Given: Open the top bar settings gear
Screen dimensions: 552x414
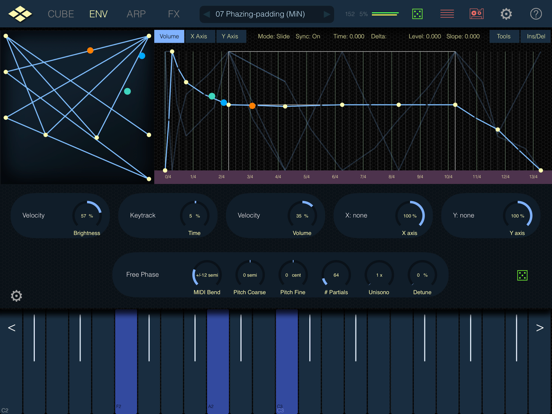Looking at the screenshot, I should [506, 14].
